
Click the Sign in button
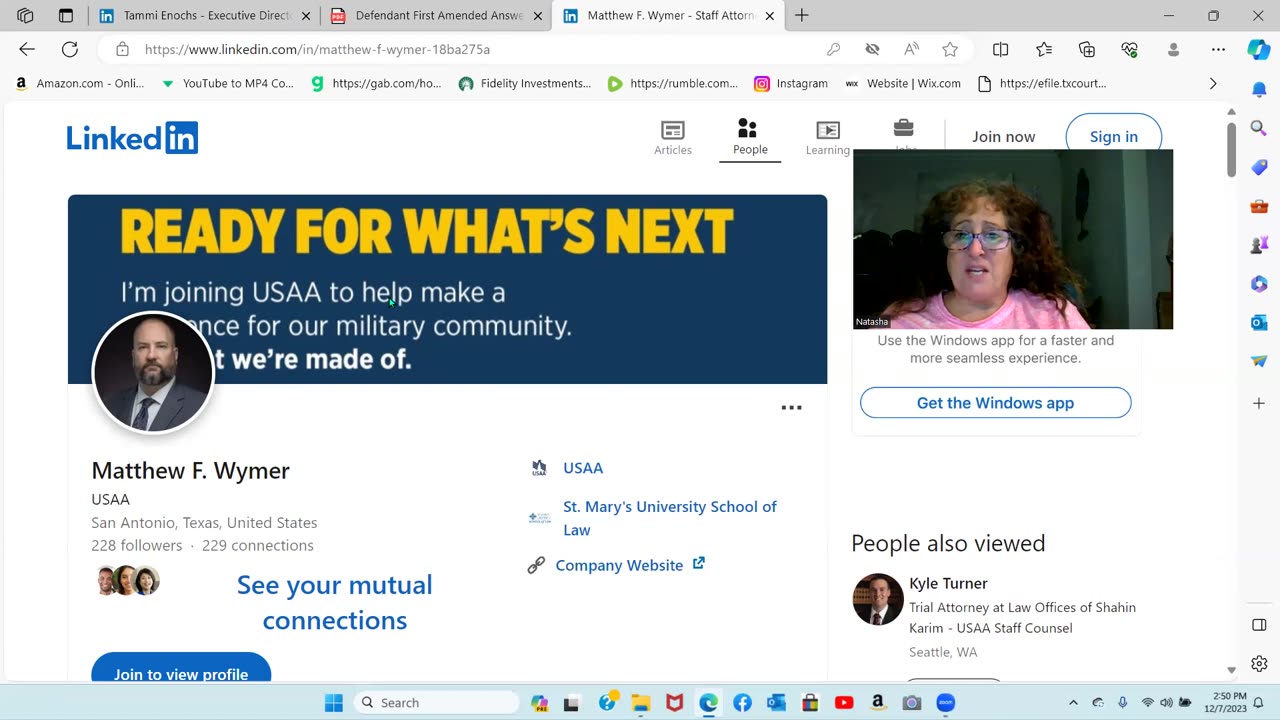pos(1113,137)
